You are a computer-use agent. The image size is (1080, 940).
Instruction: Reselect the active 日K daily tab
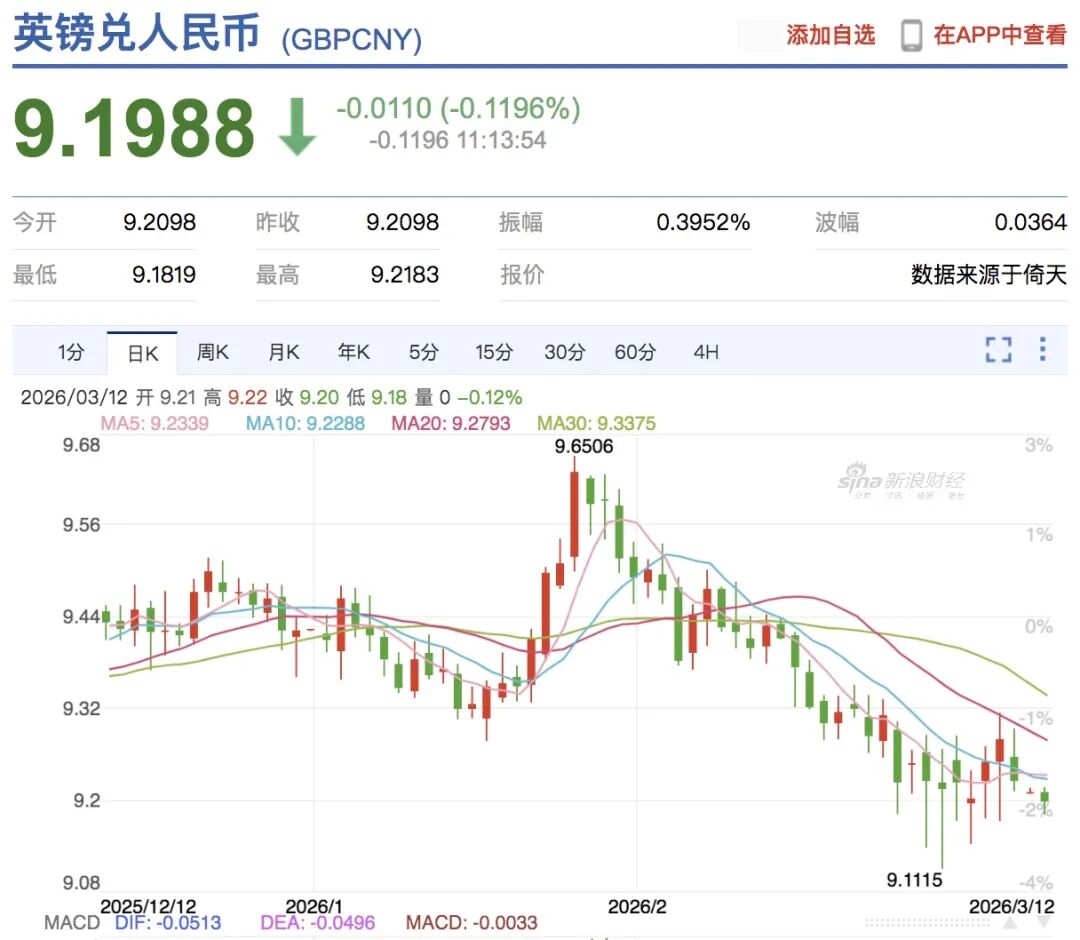(142, 352)
